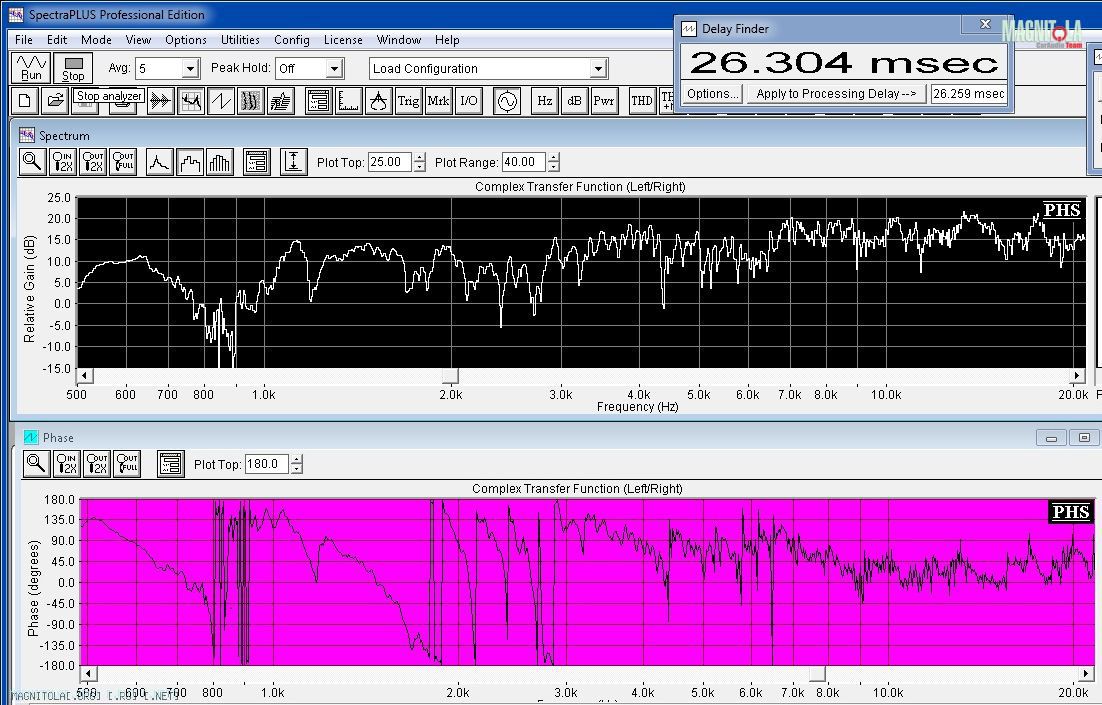Click Spectrum horizontal scrollbar right arrow
Image resolution: width=1102 pixels, height=705 pixels.
[x=1076, y=375]
